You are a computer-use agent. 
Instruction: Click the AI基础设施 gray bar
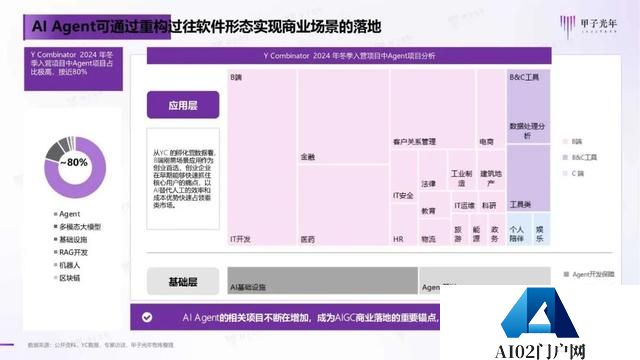(x=322, y=281)
